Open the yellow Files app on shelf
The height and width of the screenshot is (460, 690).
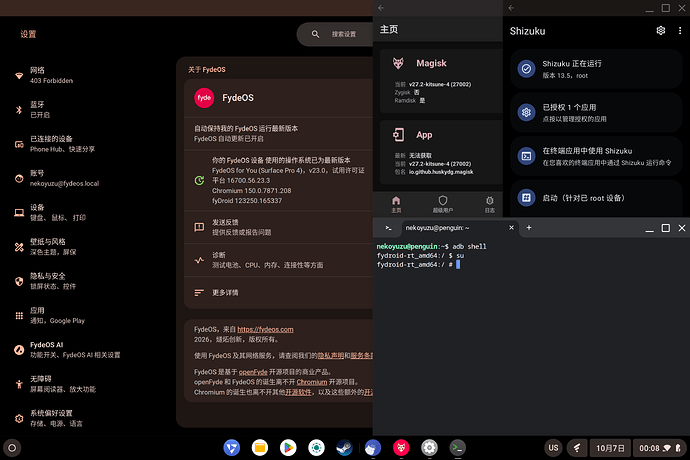click(260, 448)
